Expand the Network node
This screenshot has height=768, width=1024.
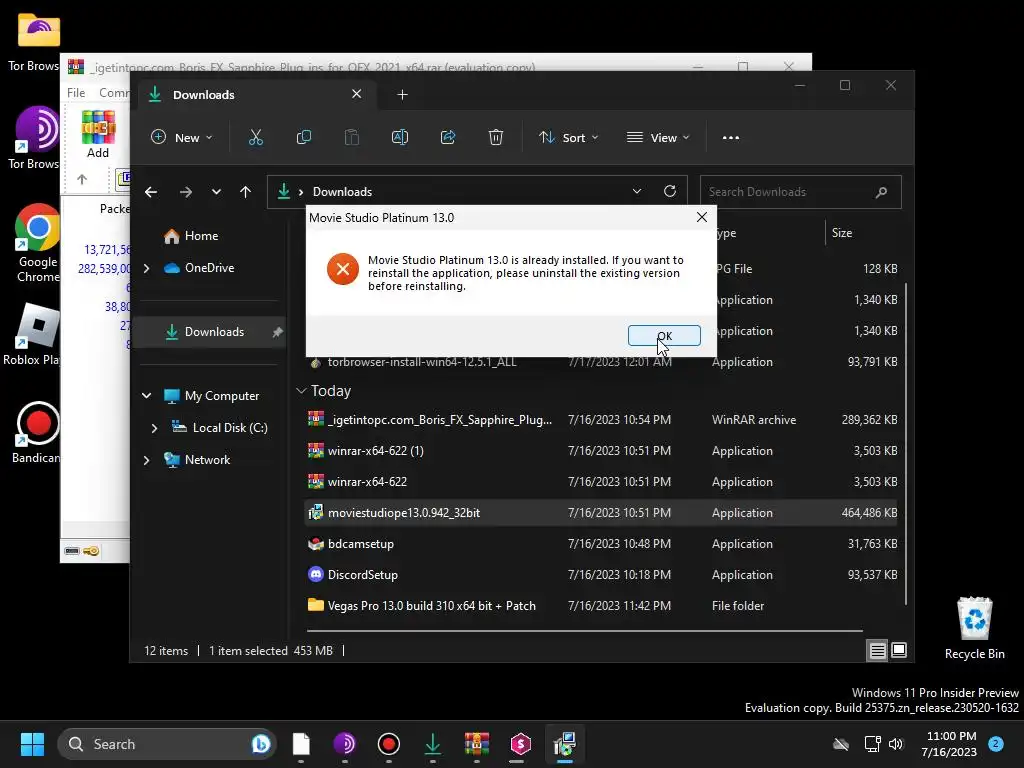146,460
